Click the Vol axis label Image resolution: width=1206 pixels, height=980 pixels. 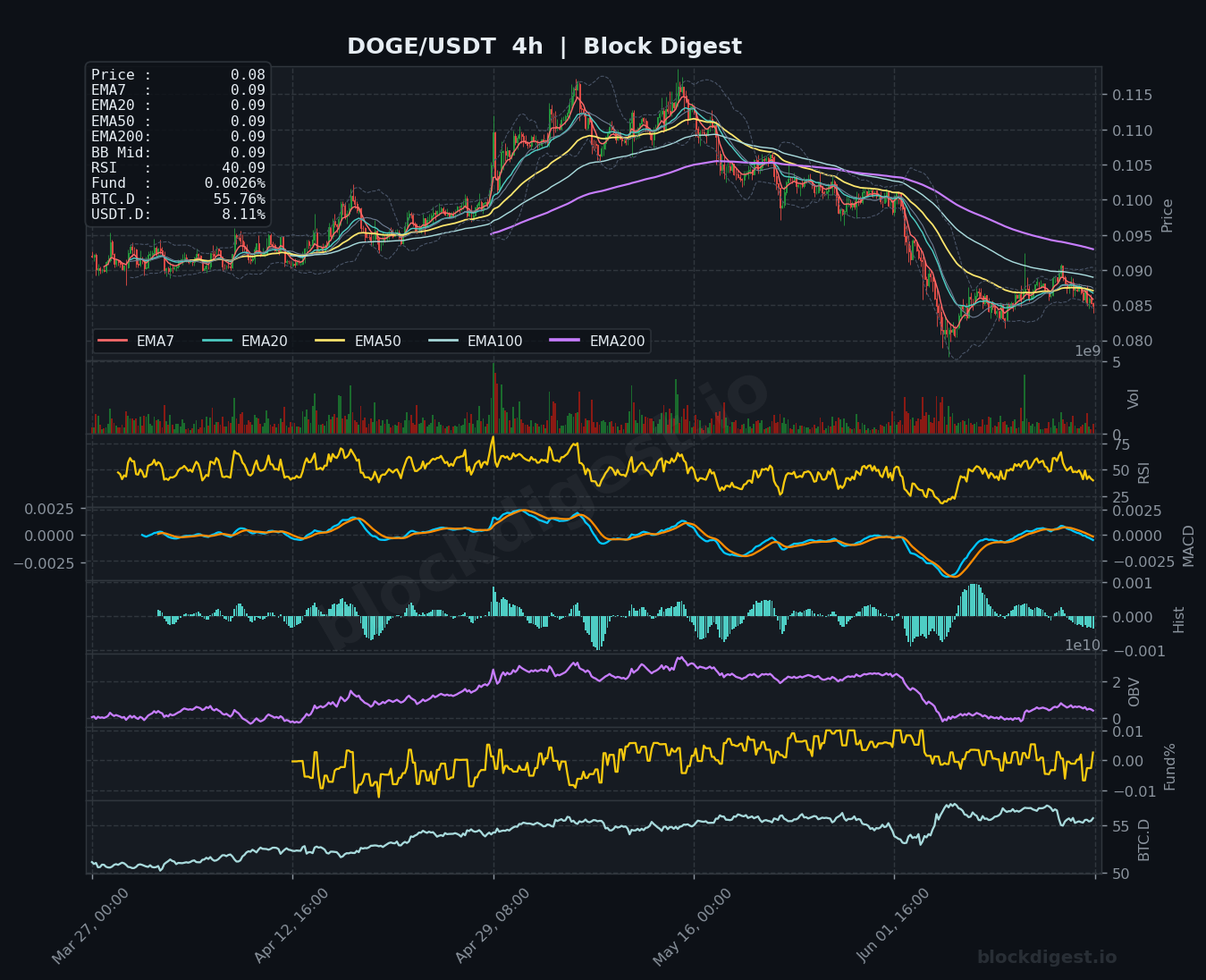1134,399
